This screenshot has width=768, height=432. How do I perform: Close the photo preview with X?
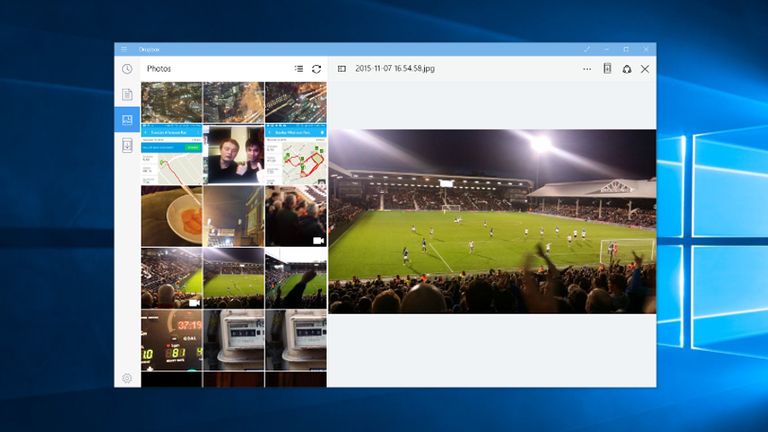click(645, 69)
